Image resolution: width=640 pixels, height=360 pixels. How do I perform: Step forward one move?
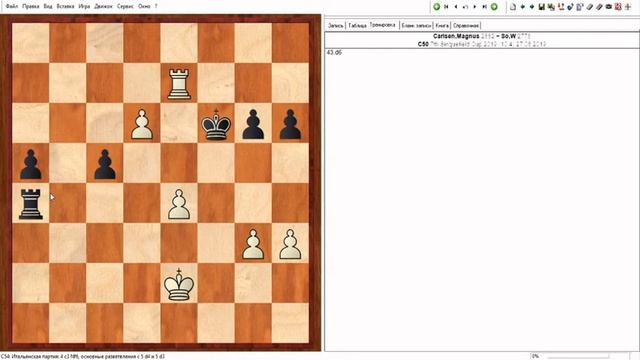pyautogui.click(x=475, y=7)
